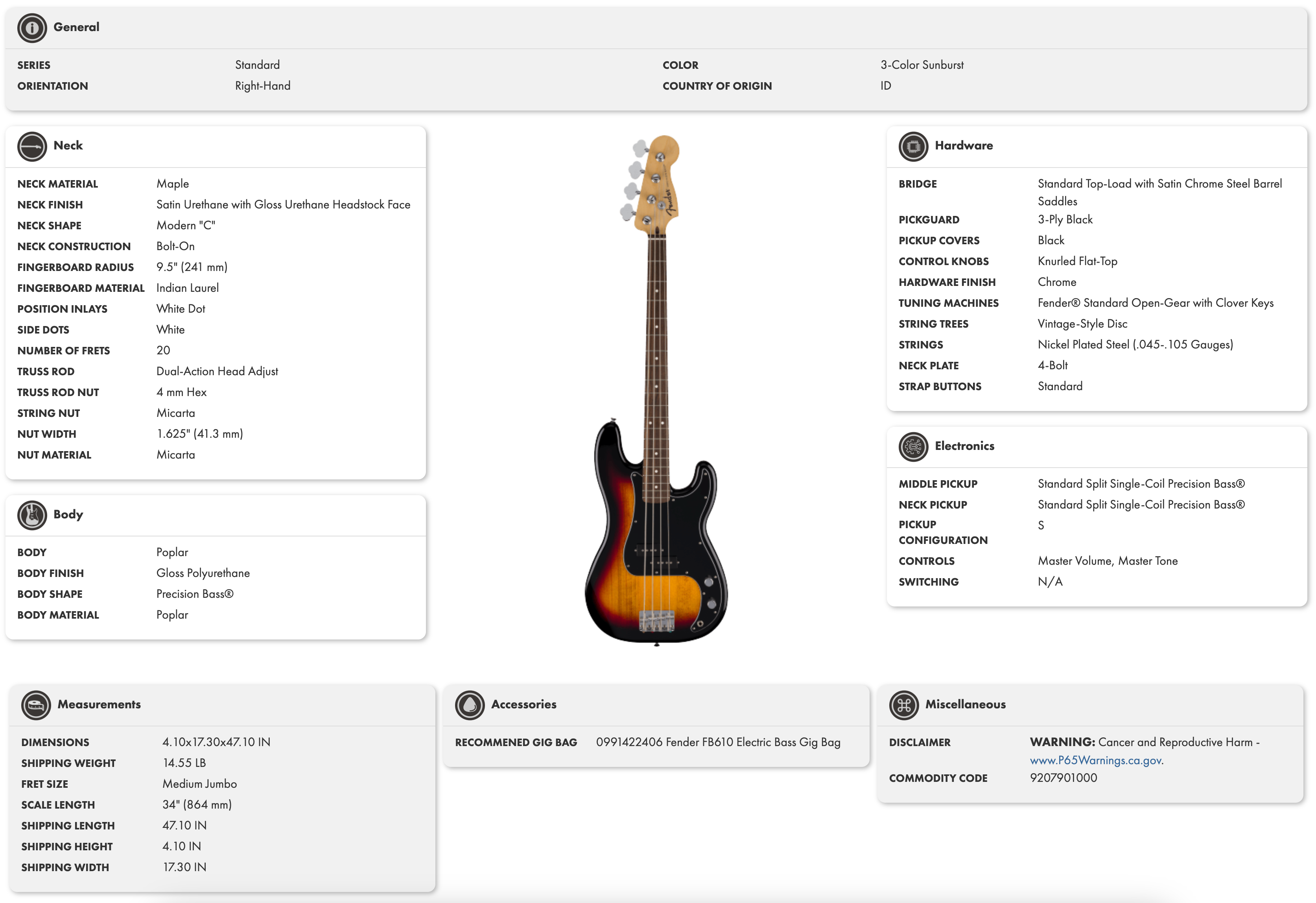The height and width of the screenshot is (903, 1316).
Task: Click the body shape 'Precision Bass®' value
Action: (195, 593)
